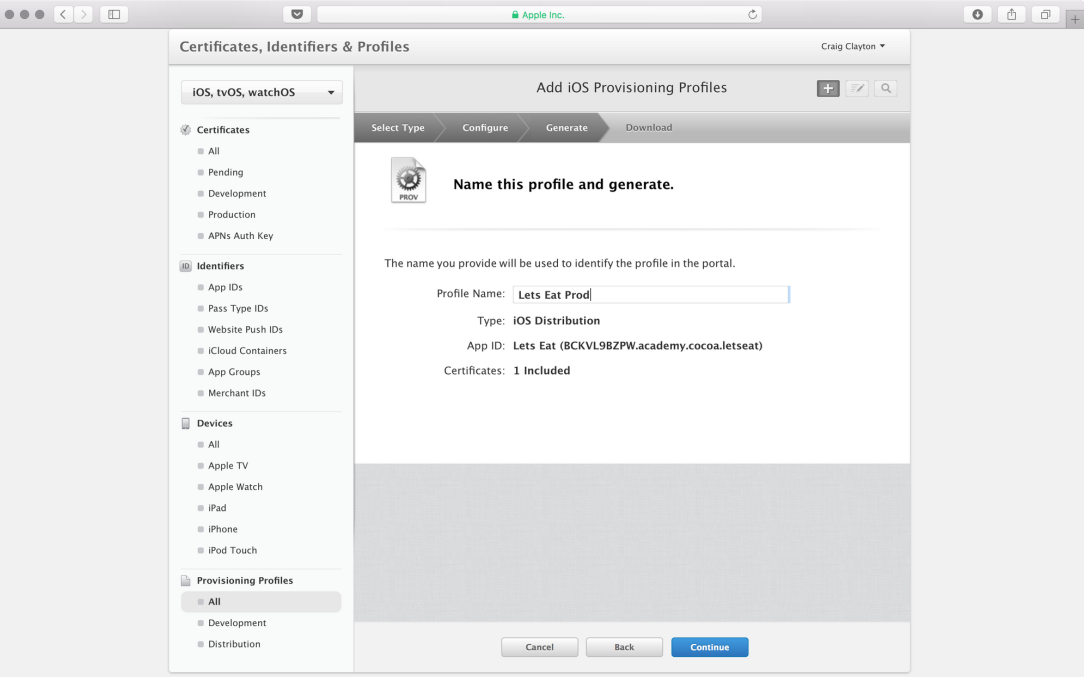
Task: Open the Craig Clayton account menu
Action: [x=852, y=46]
